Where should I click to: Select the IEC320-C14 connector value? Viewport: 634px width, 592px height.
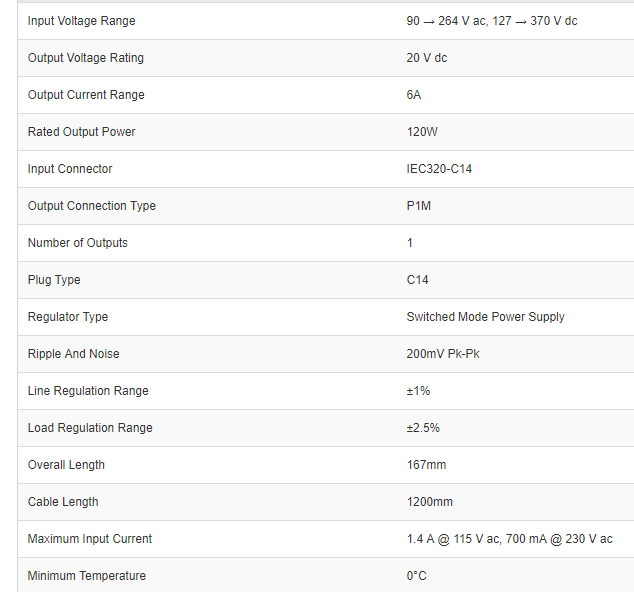coord(439,169)
